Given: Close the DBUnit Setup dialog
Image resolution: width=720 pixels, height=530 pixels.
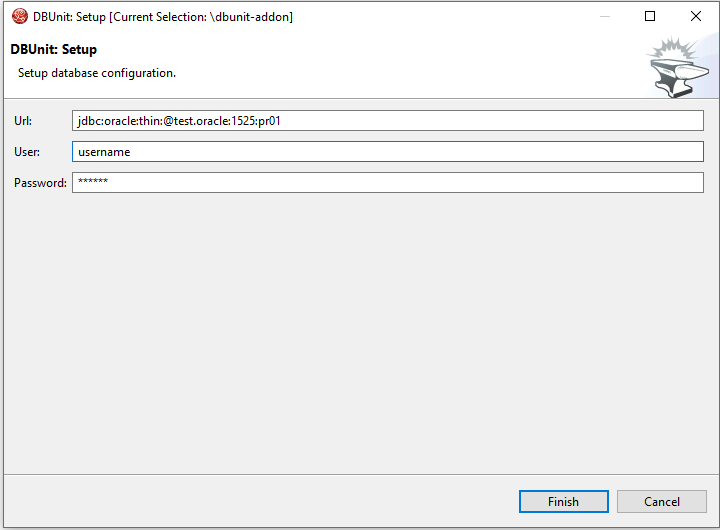Looking at the screenshot, I should click(x=696, y=16).
